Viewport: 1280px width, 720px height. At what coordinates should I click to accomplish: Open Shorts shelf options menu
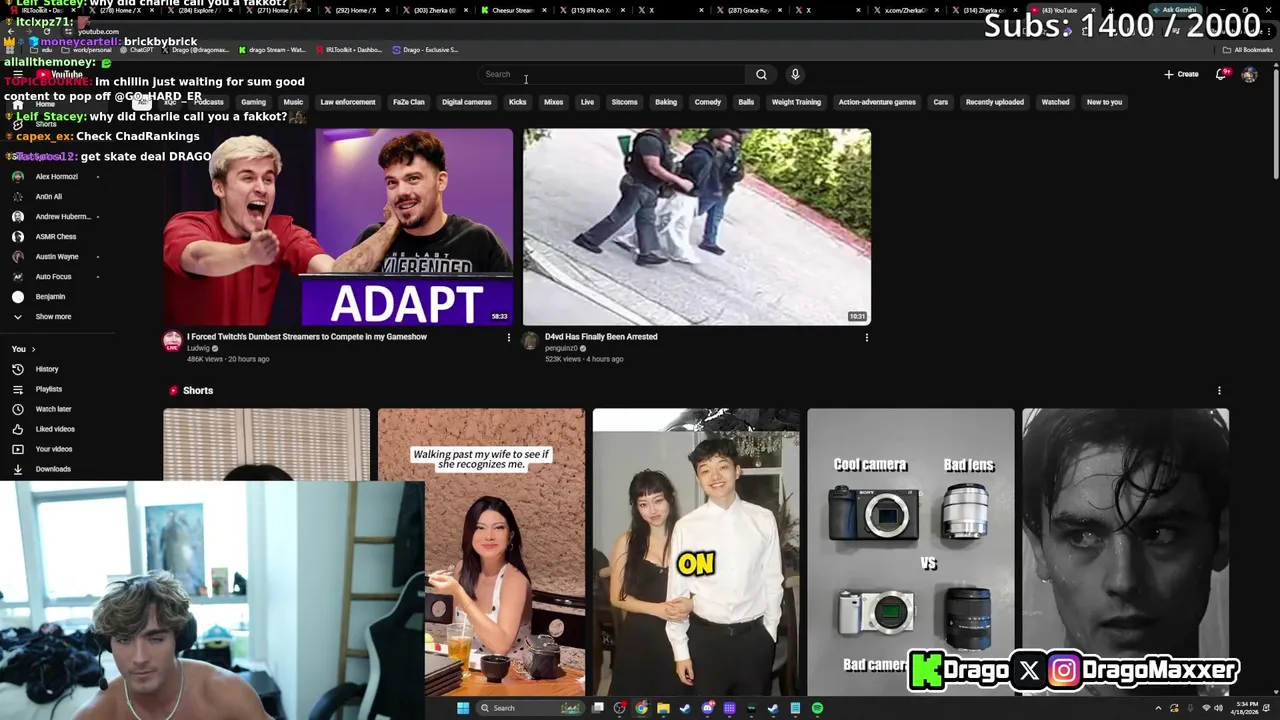pos(1219,391)
